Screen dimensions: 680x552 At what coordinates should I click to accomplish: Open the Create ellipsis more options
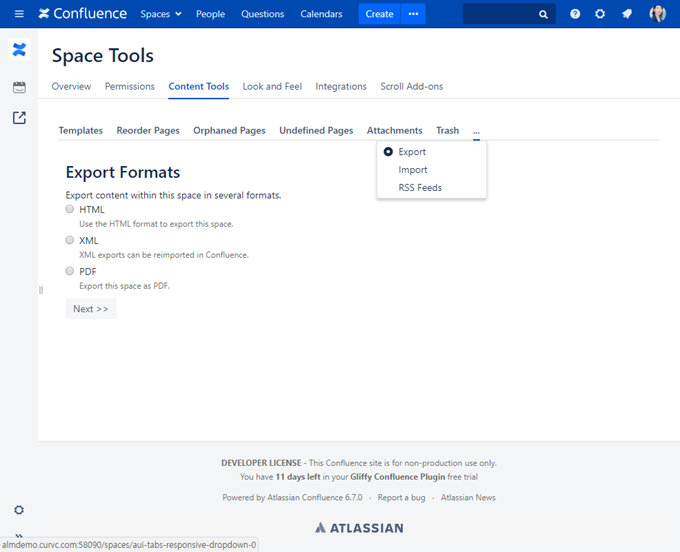(x=413, y=14)
